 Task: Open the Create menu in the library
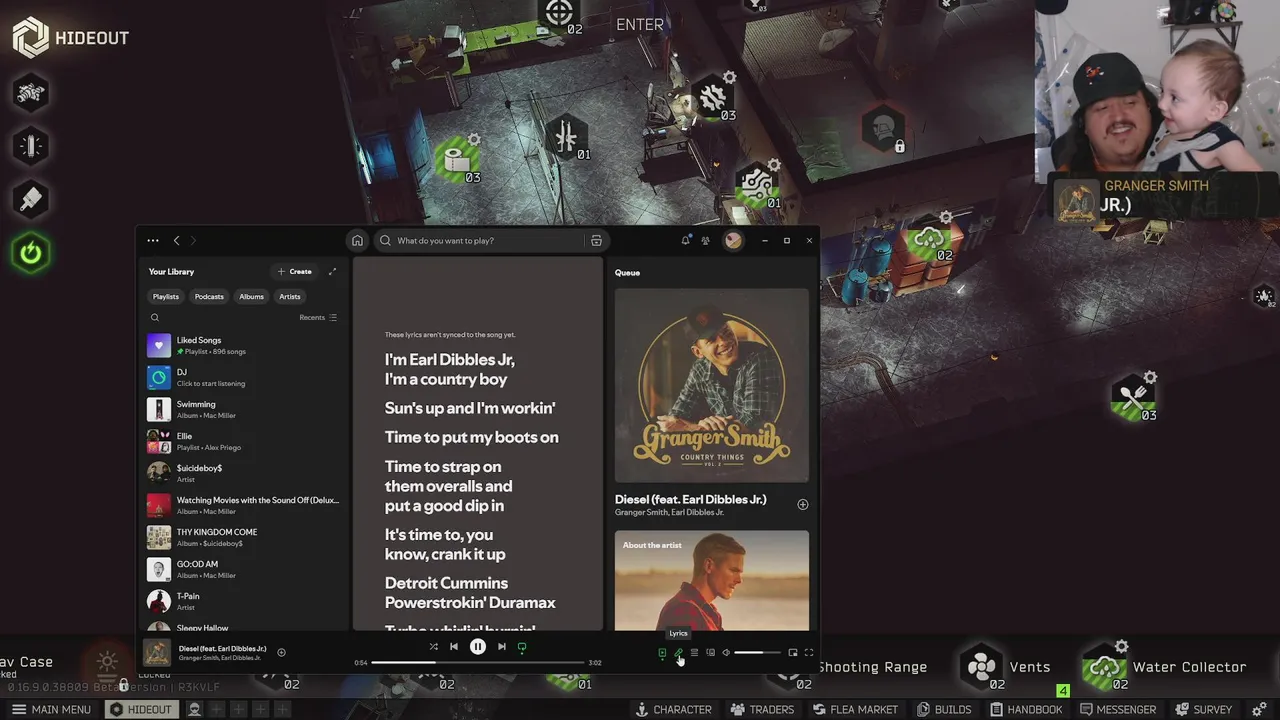[x=295, y=271]
